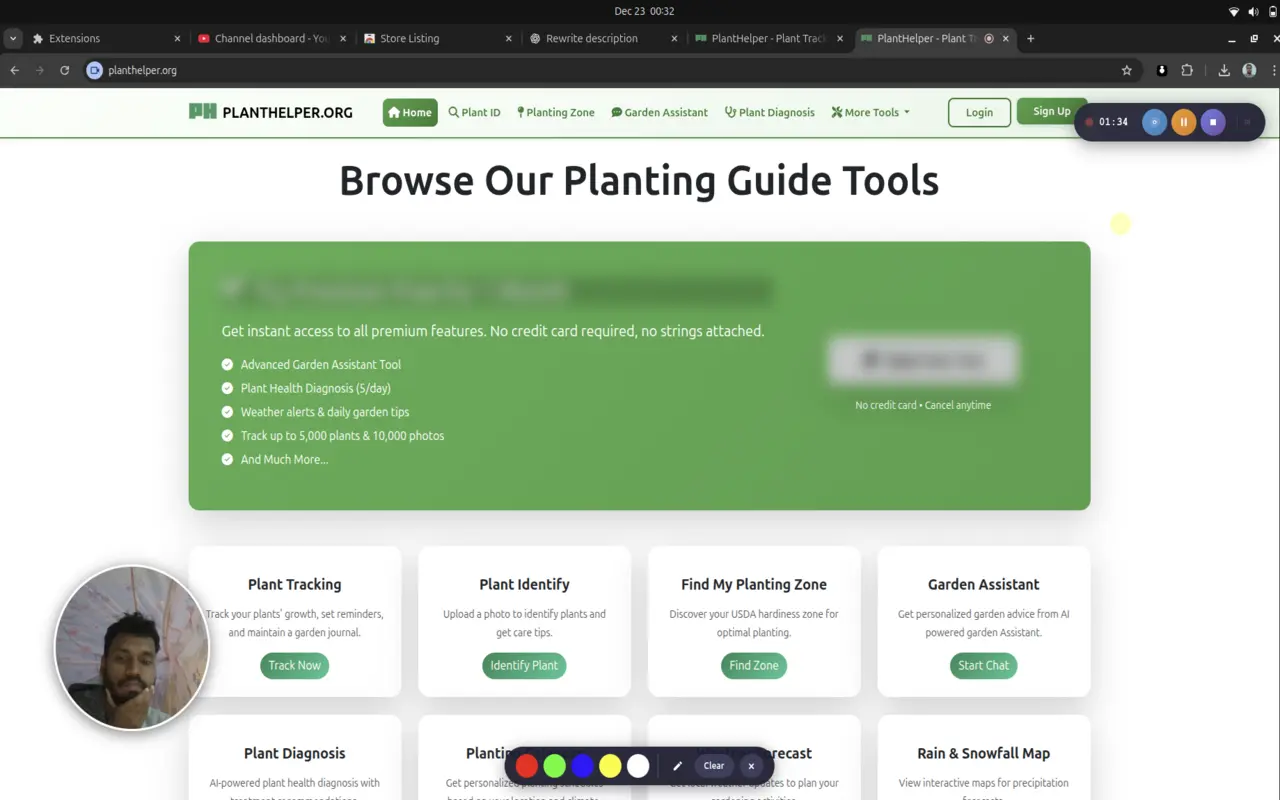The image size is (1280, 800).
Task: Click the Garden Assistant card title
Action: 984,584
